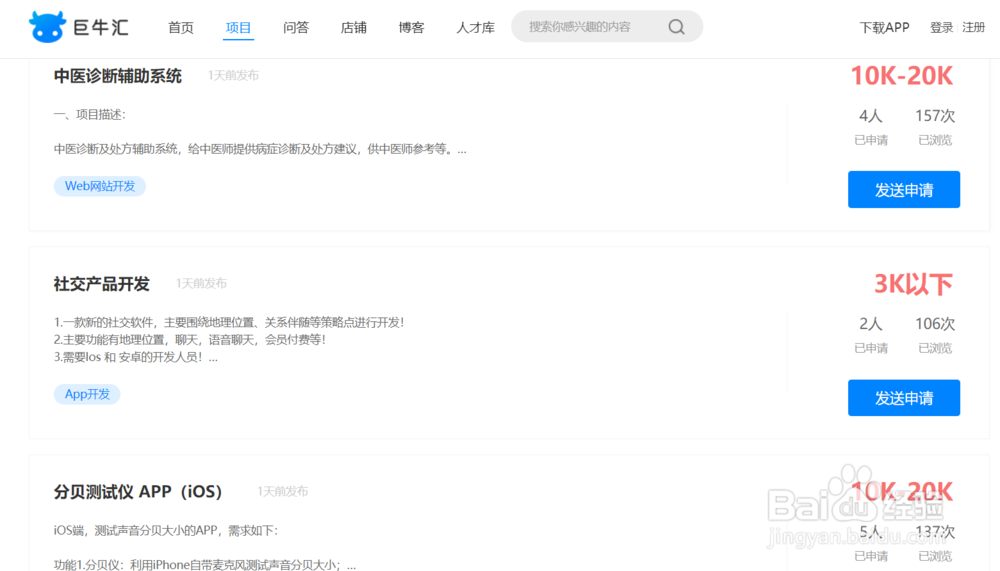The height and width of the screenshot is (571, 1000).
Task: Open the 首页 nav tab
Action: [x=180, y=27]
